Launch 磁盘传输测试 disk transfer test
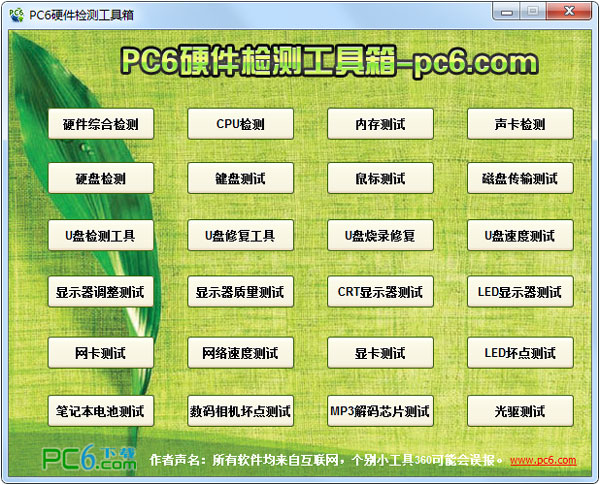This screenshot has width=600, height=485. (520, 178)
